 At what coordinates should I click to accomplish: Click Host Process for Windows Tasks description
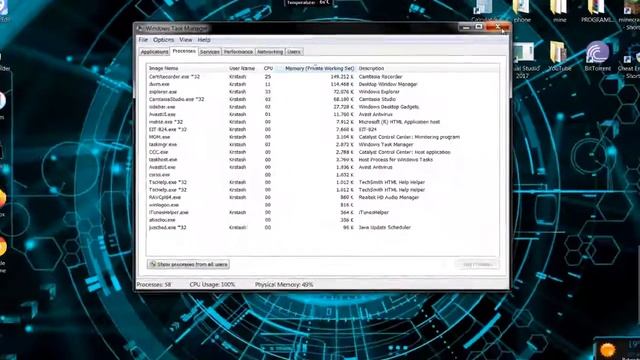[396, 160]
